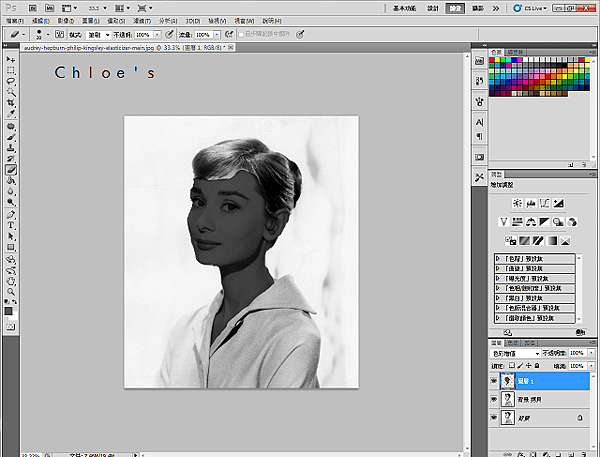Add a Levels adjustment

click(x=531, y=203)
